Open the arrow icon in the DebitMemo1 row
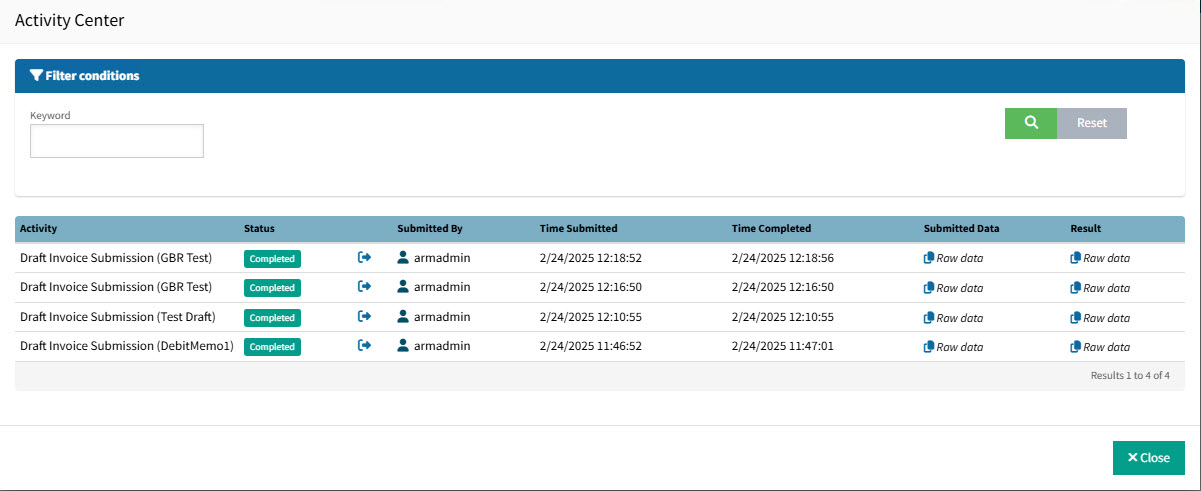 tap(365, 346)
